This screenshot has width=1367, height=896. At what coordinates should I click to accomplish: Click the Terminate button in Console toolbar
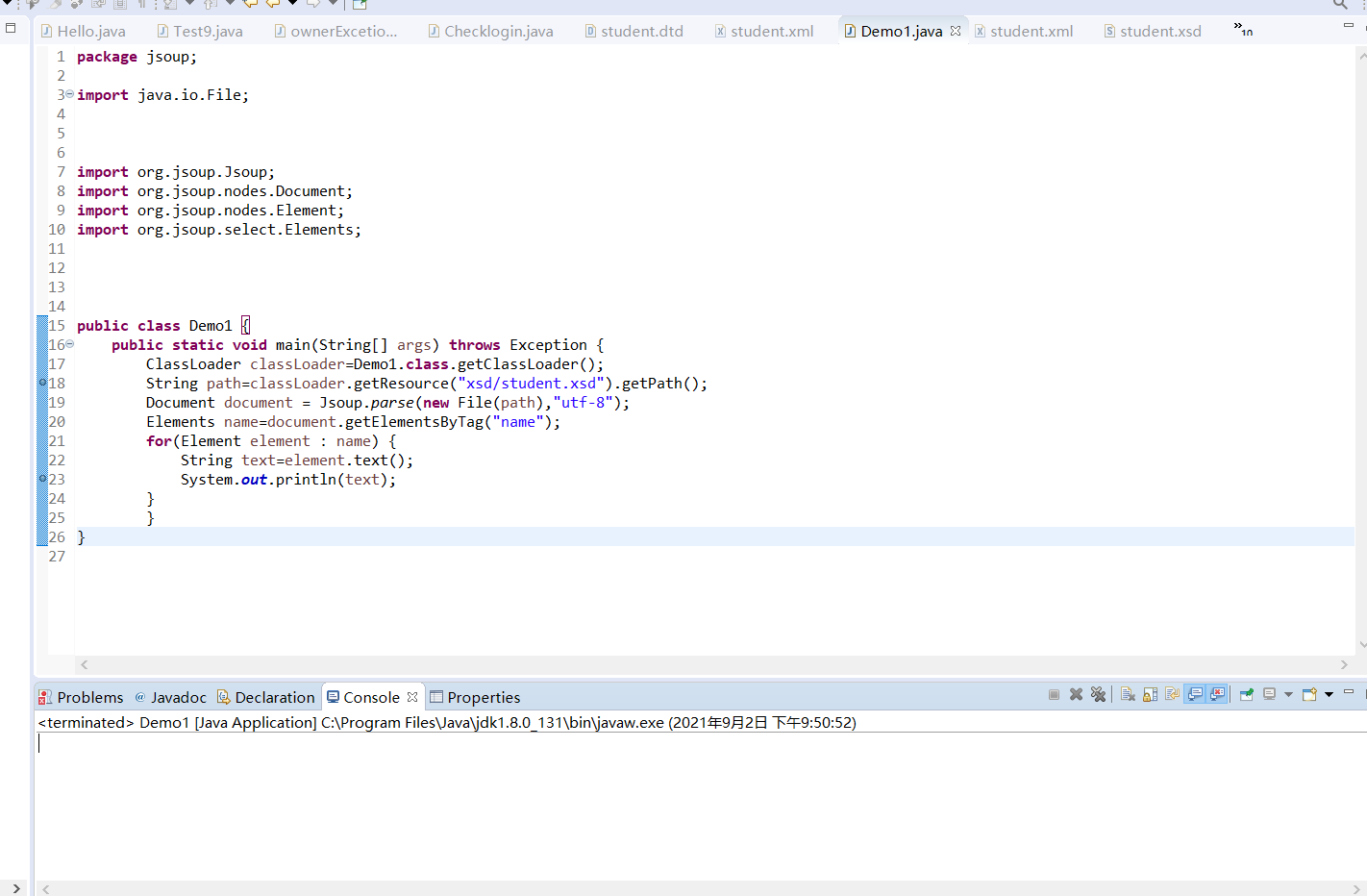point(1054,694)
